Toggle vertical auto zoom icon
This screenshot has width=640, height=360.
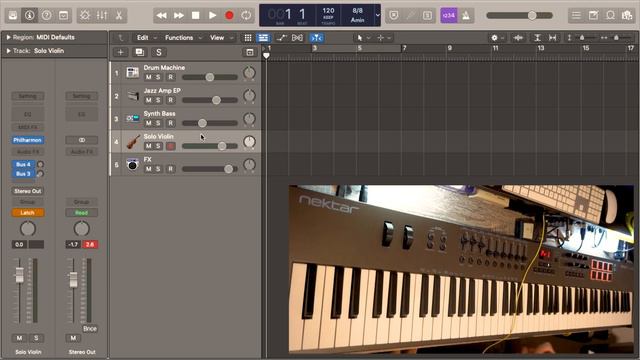(x=537, y=38)
